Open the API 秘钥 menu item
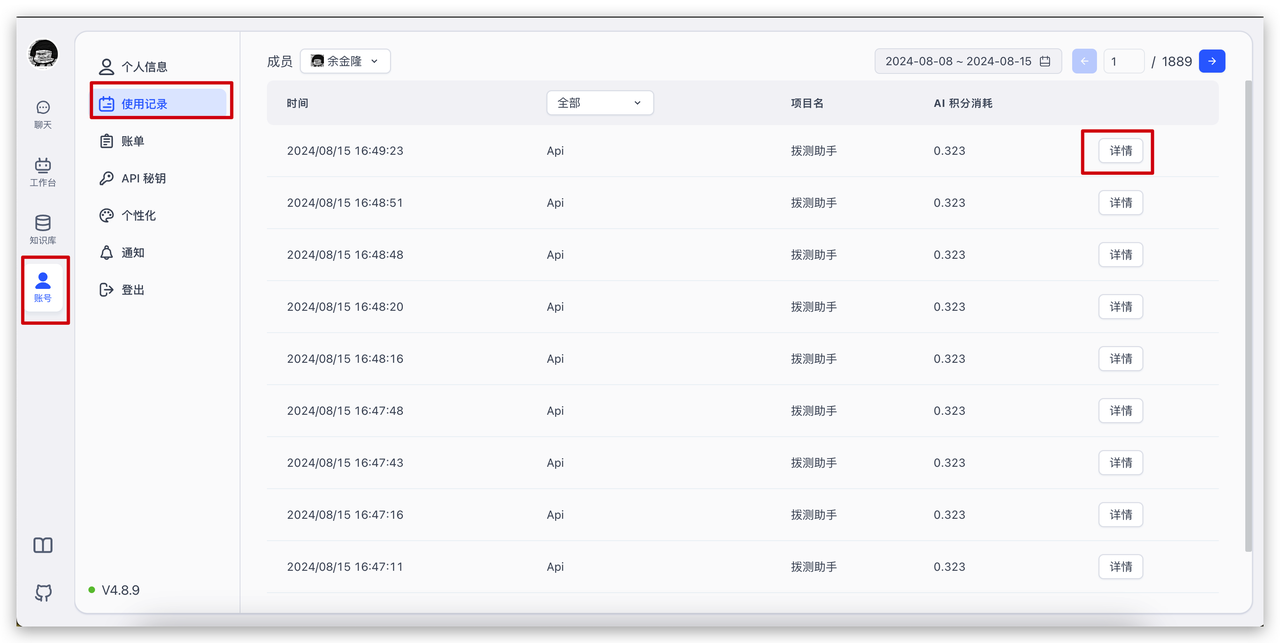Image resolution: width=1280 pixels, height=643 pixels. coord(143,178)
